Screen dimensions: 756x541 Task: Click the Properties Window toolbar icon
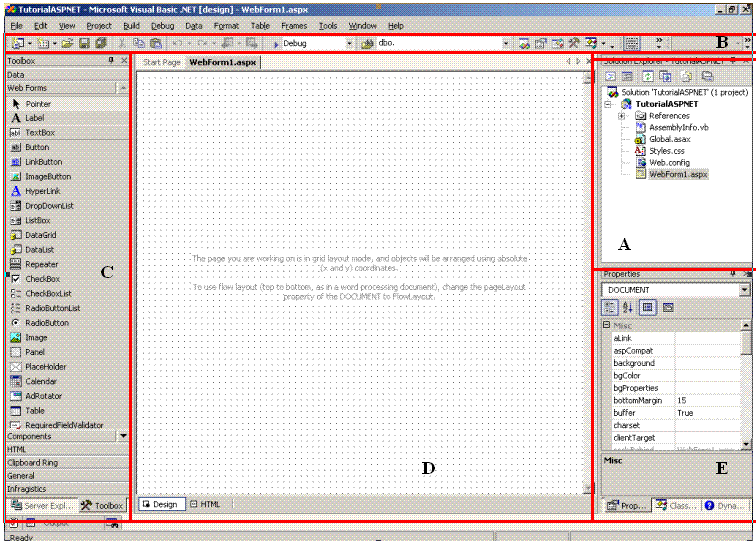(x=540, y=43)
